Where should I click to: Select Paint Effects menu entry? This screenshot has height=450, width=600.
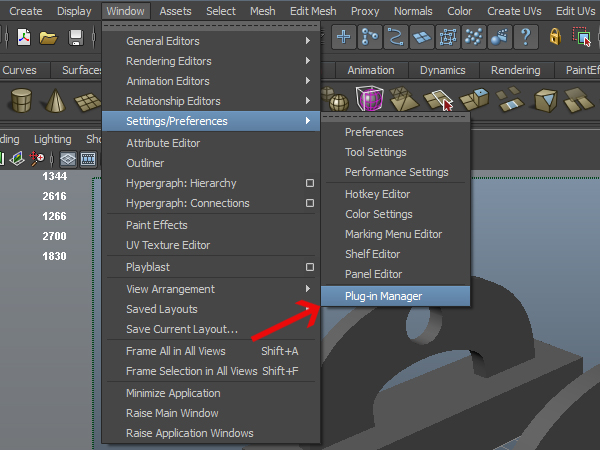211,225
